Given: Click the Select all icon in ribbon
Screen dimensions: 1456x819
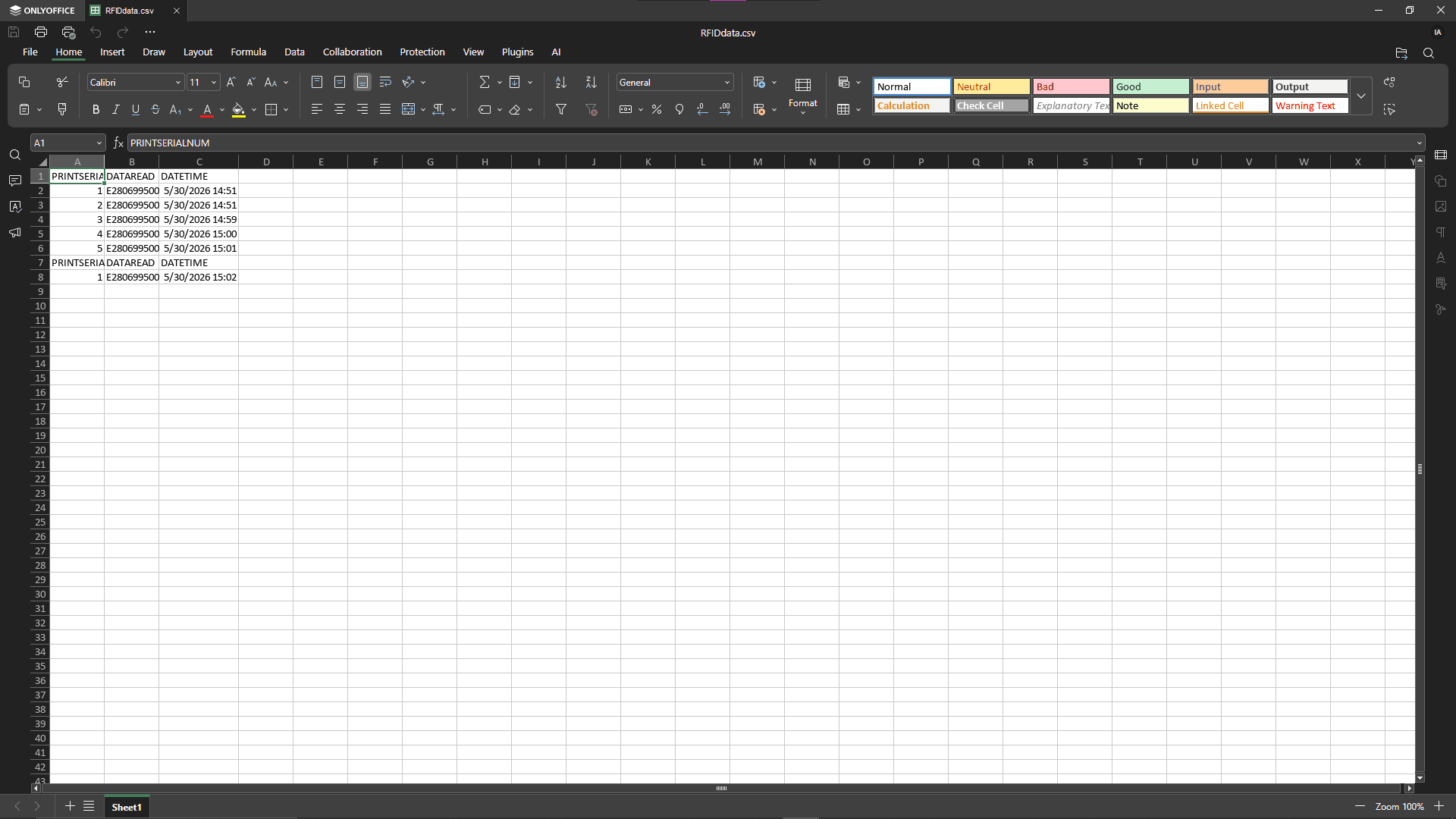Looking at the screenshot, I should coord(1389,109).
